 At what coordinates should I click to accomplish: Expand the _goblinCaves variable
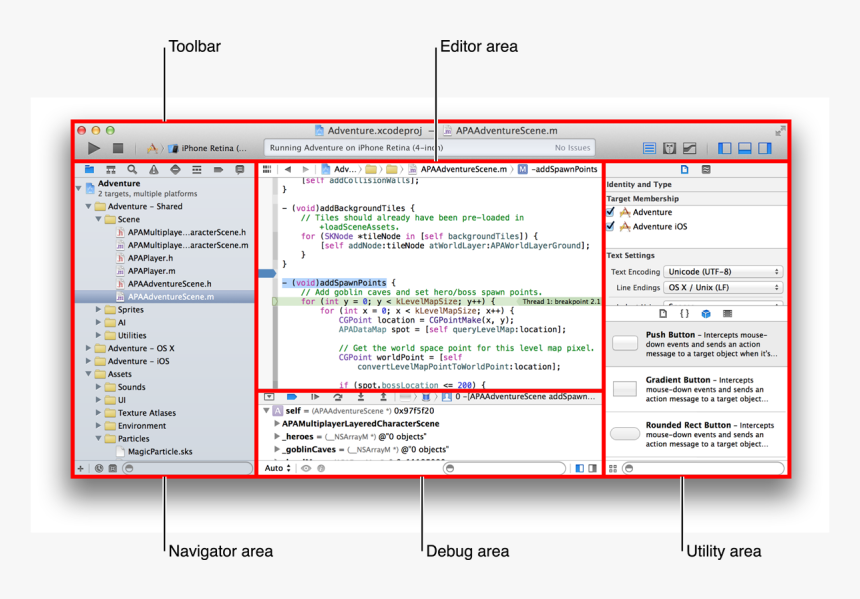(277, 449)
